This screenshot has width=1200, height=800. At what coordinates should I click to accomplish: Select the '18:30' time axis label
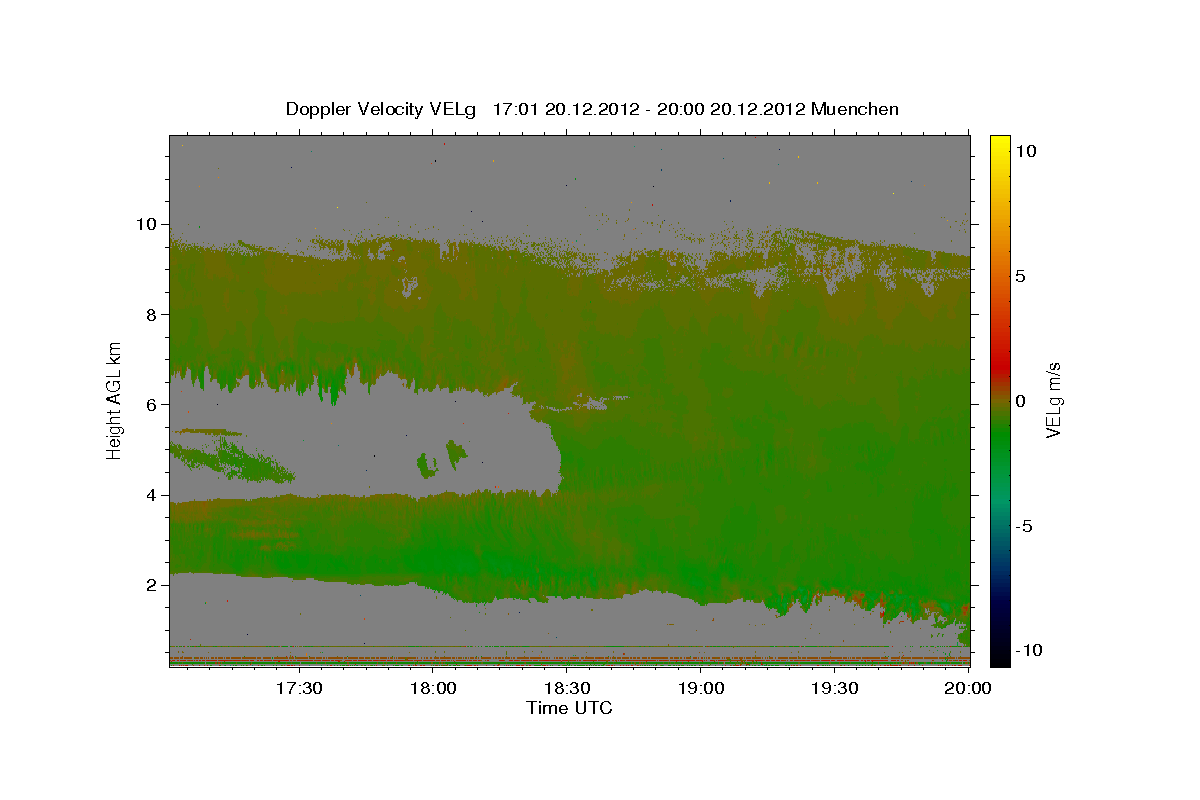click(x=567, y=689)
